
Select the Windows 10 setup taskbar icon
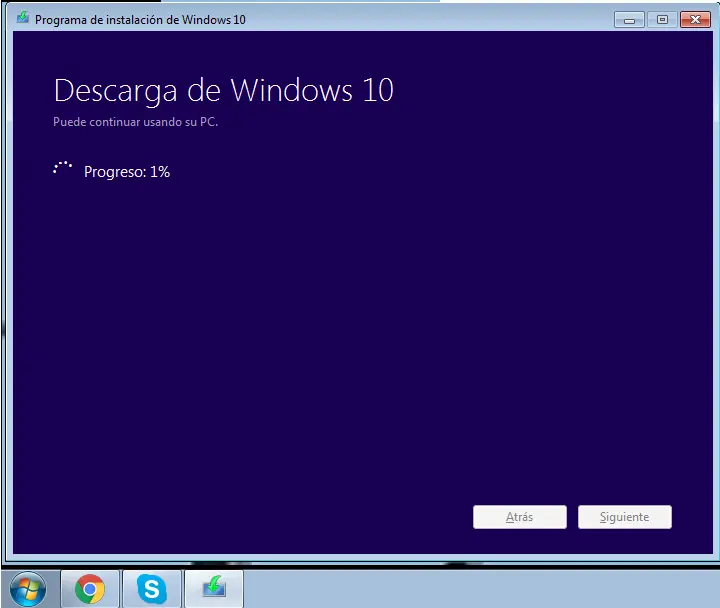click(214, 589)
